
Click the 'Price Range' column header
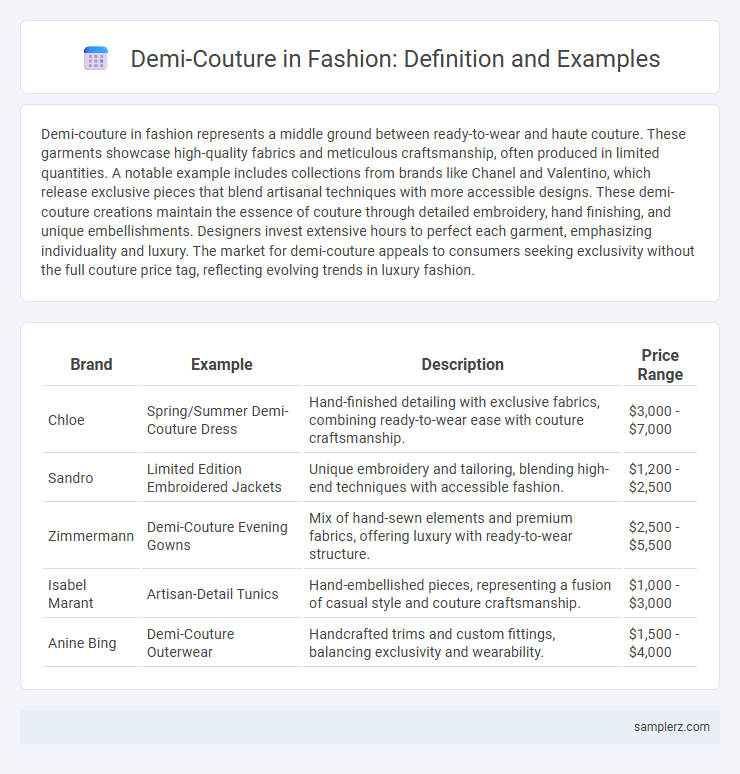pyautogui.click(x=660, y=365)
